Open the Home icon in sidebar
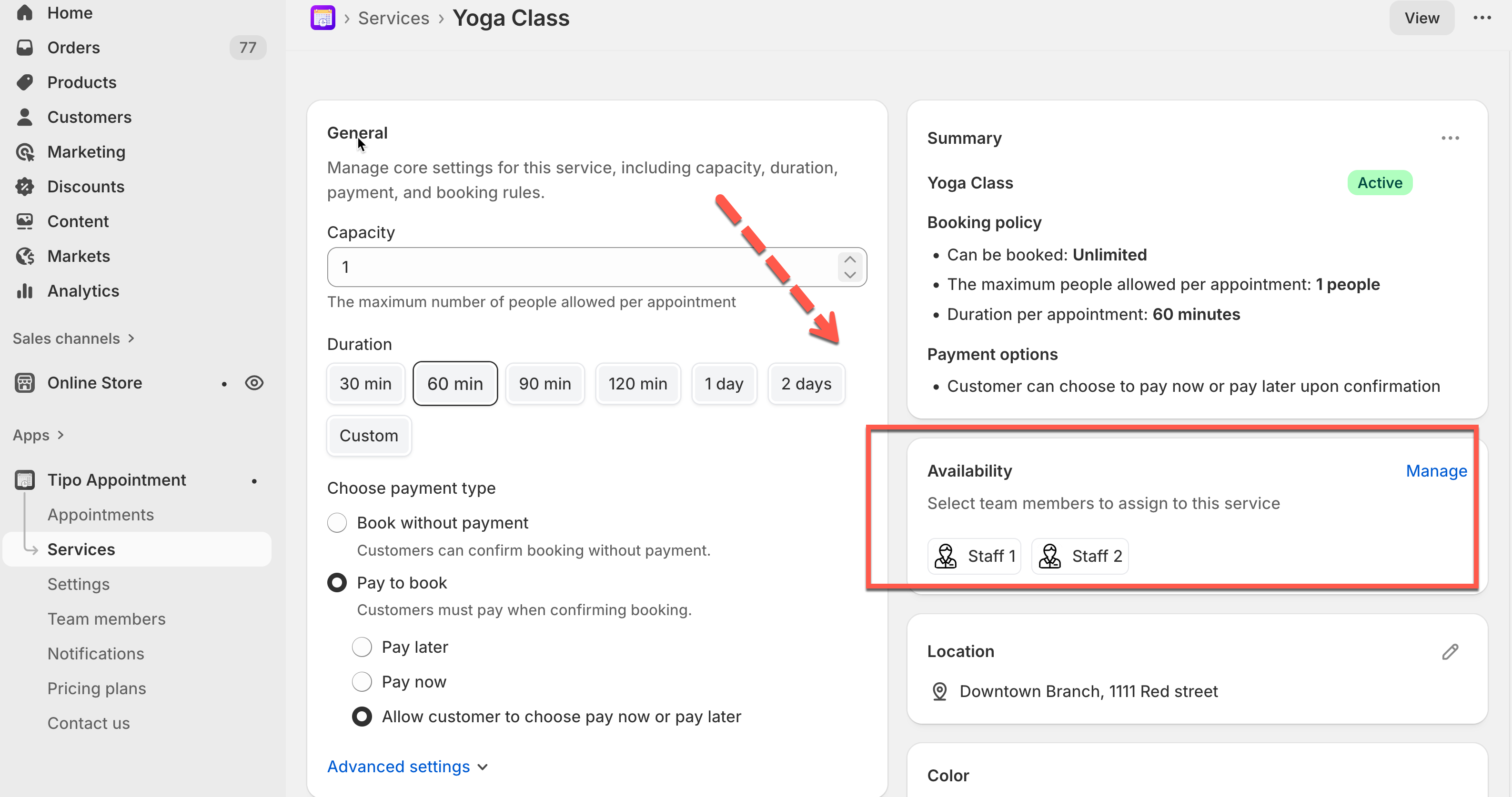Viewport: 1512px width, 797px height. click(x=25, y=13)
